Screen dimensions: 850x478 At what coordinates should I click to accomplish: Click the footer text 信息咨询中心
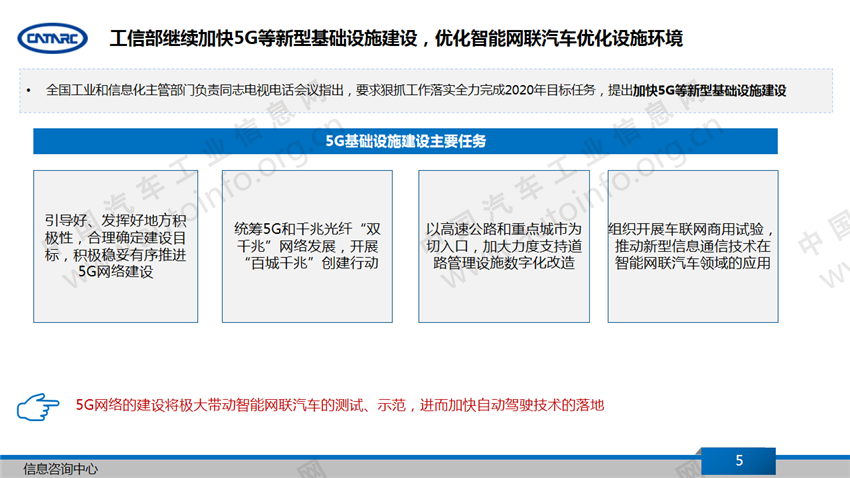[61, 469]
